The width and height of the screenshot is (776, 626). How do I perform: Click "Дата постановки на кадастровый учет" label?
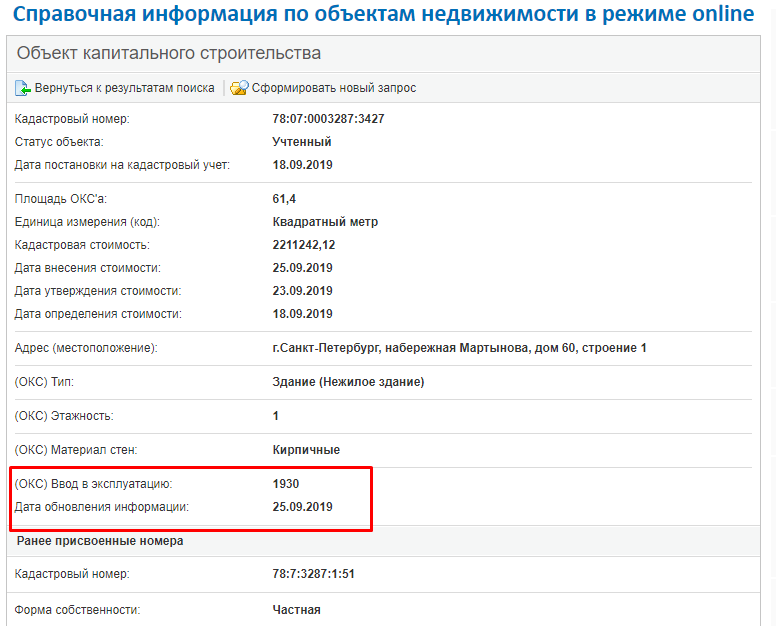[x=122, y=165]
